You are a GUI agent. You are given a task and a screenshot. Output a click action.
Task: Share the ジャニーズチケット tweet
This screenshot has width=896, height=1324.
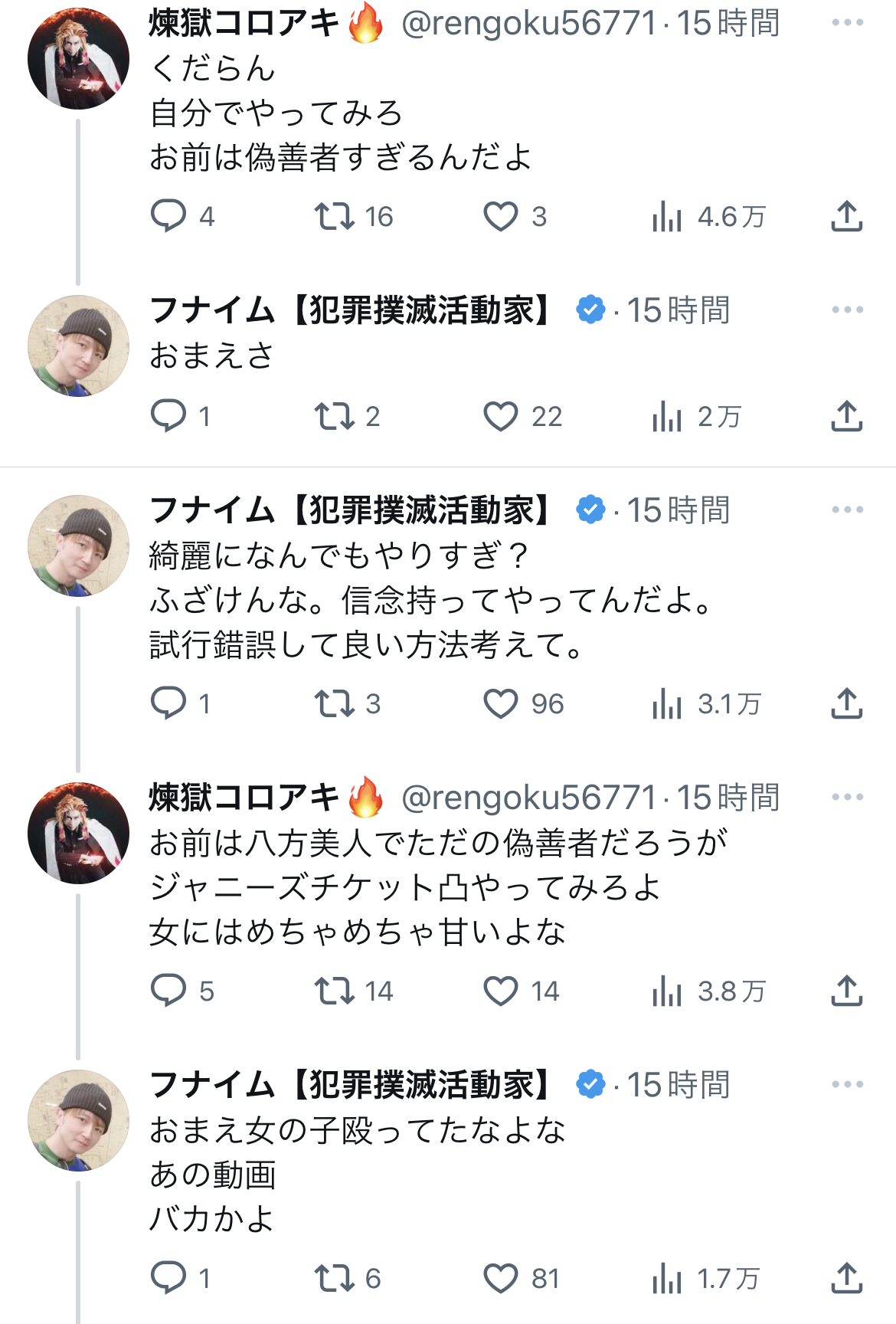point(846,991)
